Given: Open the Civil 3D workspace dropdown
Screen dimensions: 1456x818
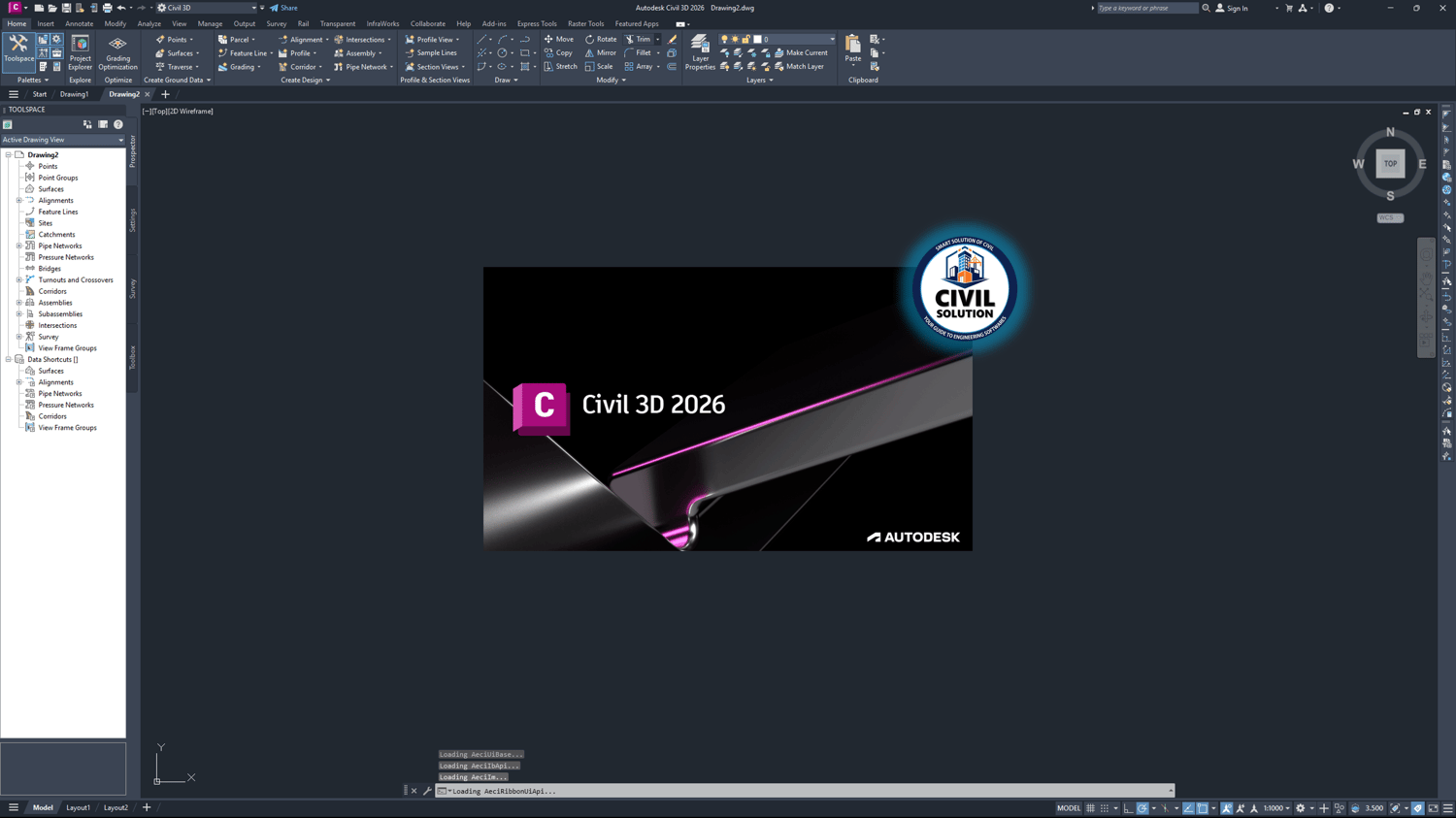Looking at the screenshot, I should coord(209,8).
